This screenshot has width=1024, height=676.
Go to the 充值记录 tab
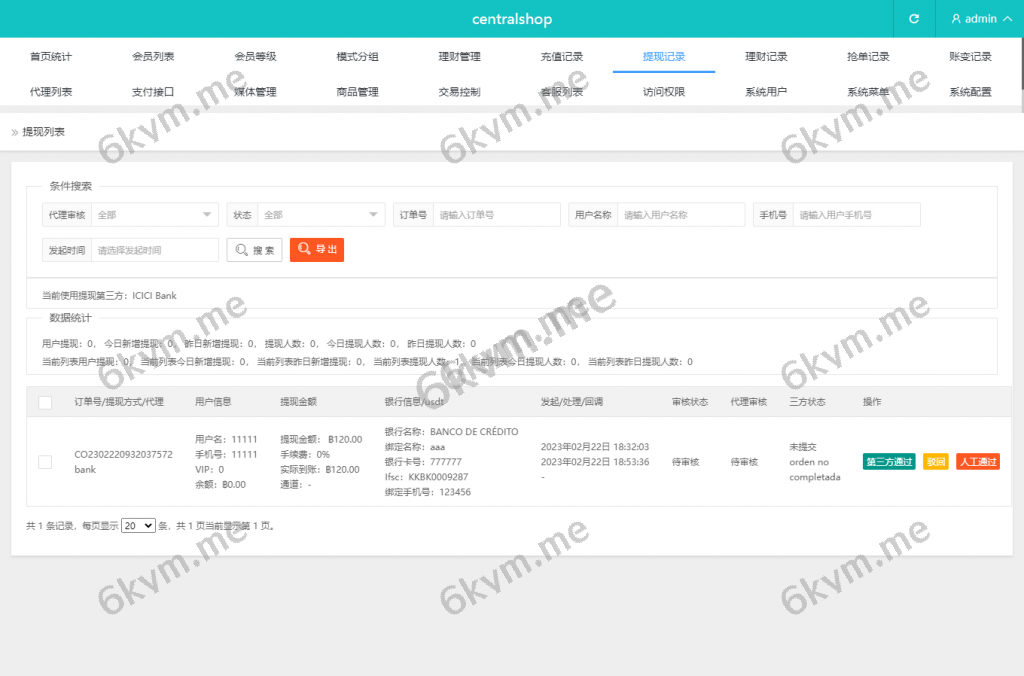point(562,57)
